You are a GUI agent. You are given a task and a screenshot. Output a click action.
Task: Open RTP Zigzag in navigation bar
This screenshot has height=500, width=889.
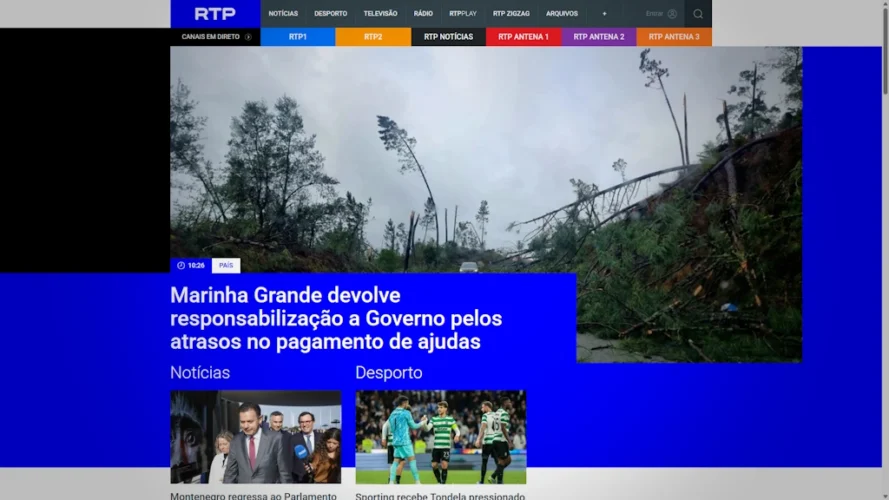point(511,14)
